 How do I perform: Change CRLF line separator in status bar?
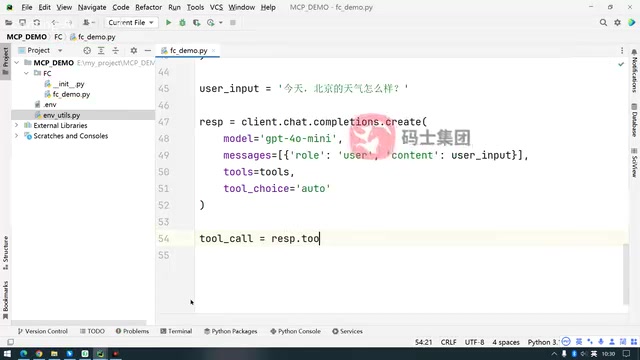pos(448,342)
